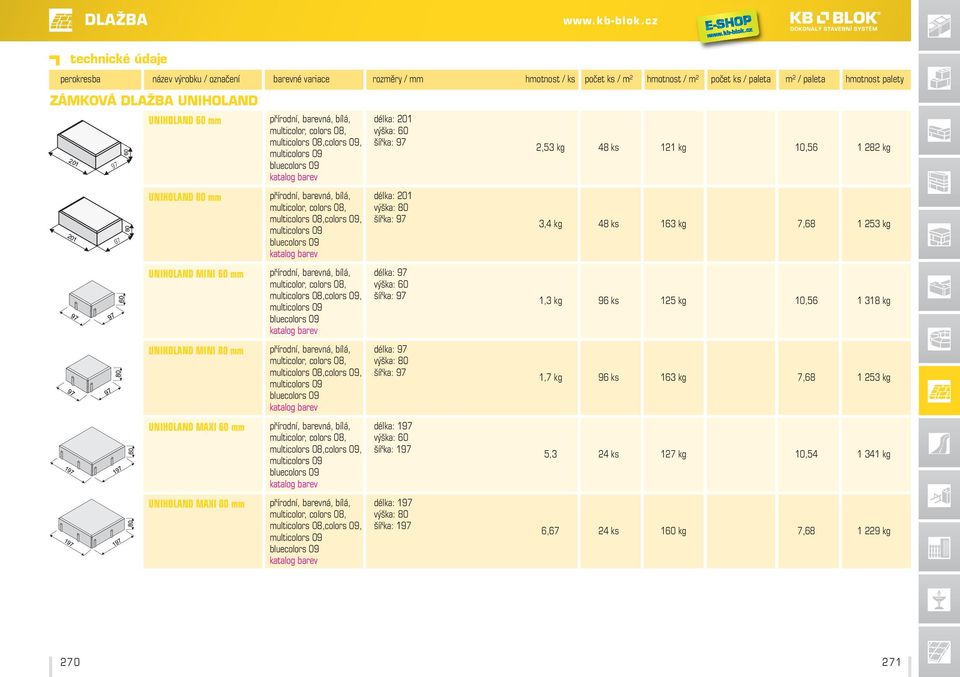This screenshot has height=677, width=960.
Task: Click the 'rozměry / mm' column header
Action: [398, 79]
